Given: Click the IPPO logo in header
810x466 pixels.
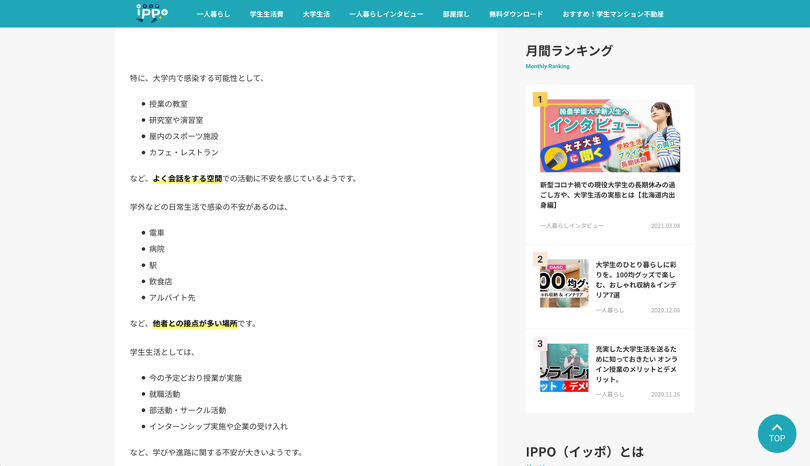Looking at the screenshot, I should coord(152,13).
